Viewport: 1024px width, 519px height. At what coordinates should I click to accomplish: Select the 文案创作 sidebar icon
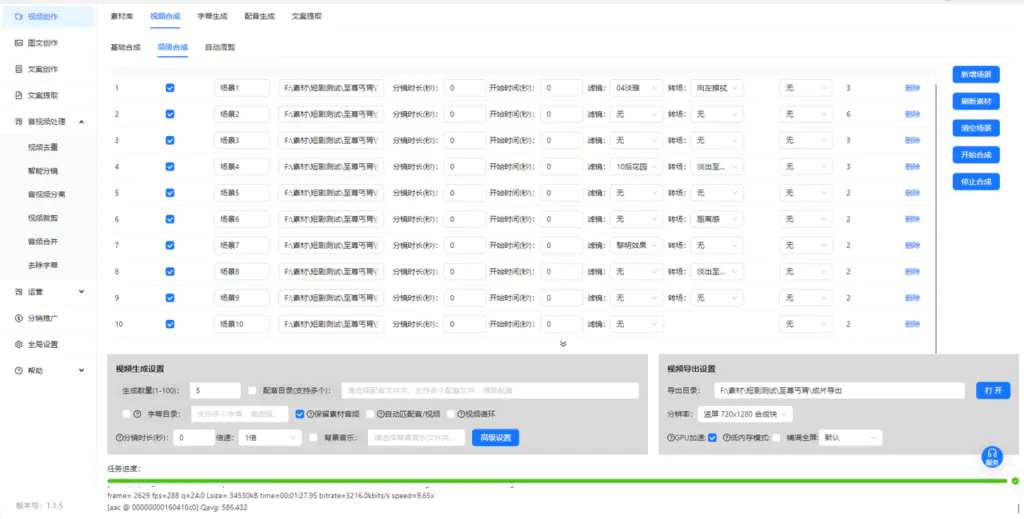19,69
